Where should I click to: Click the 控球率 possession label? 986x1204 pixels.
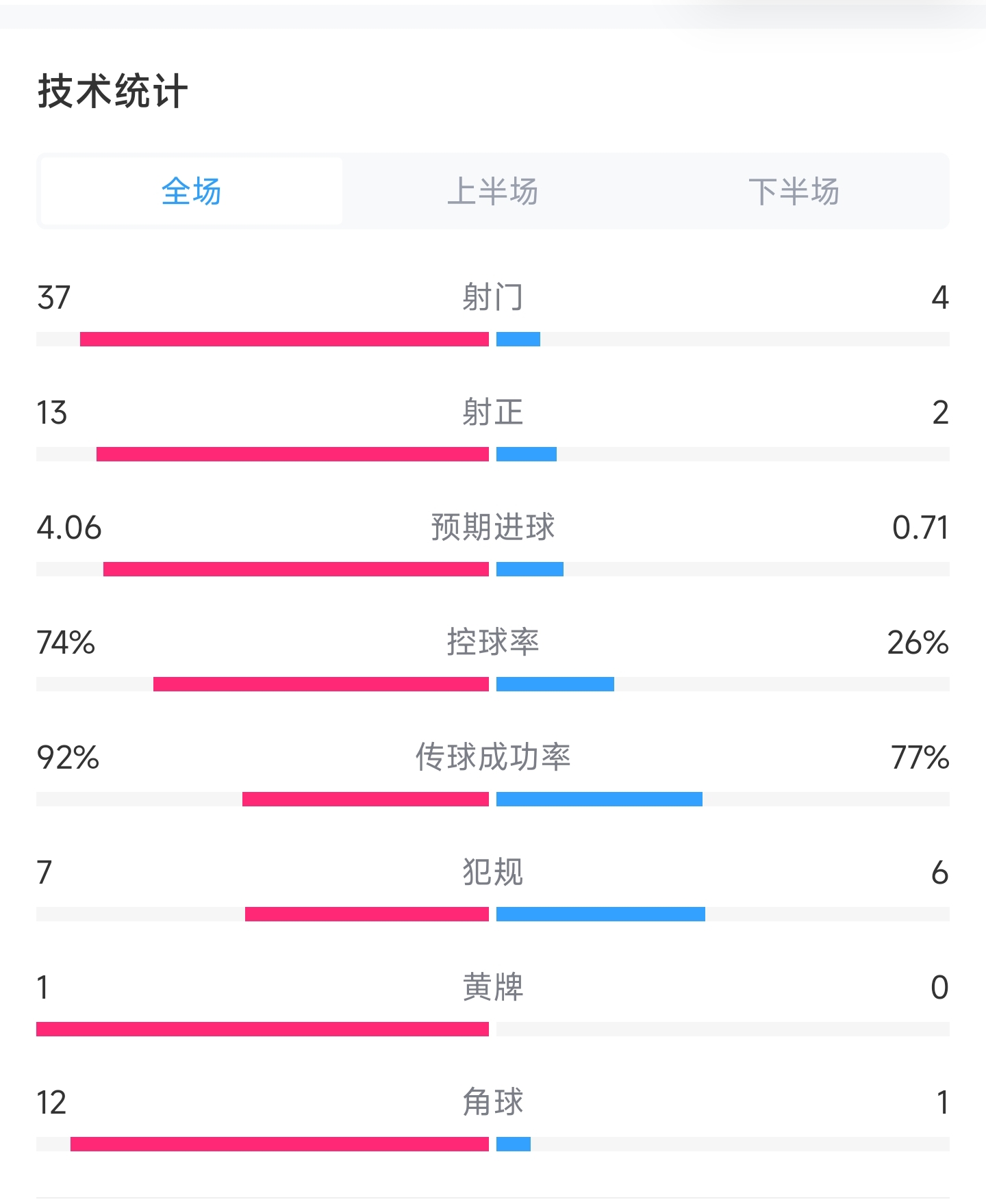tap(492, 643)
